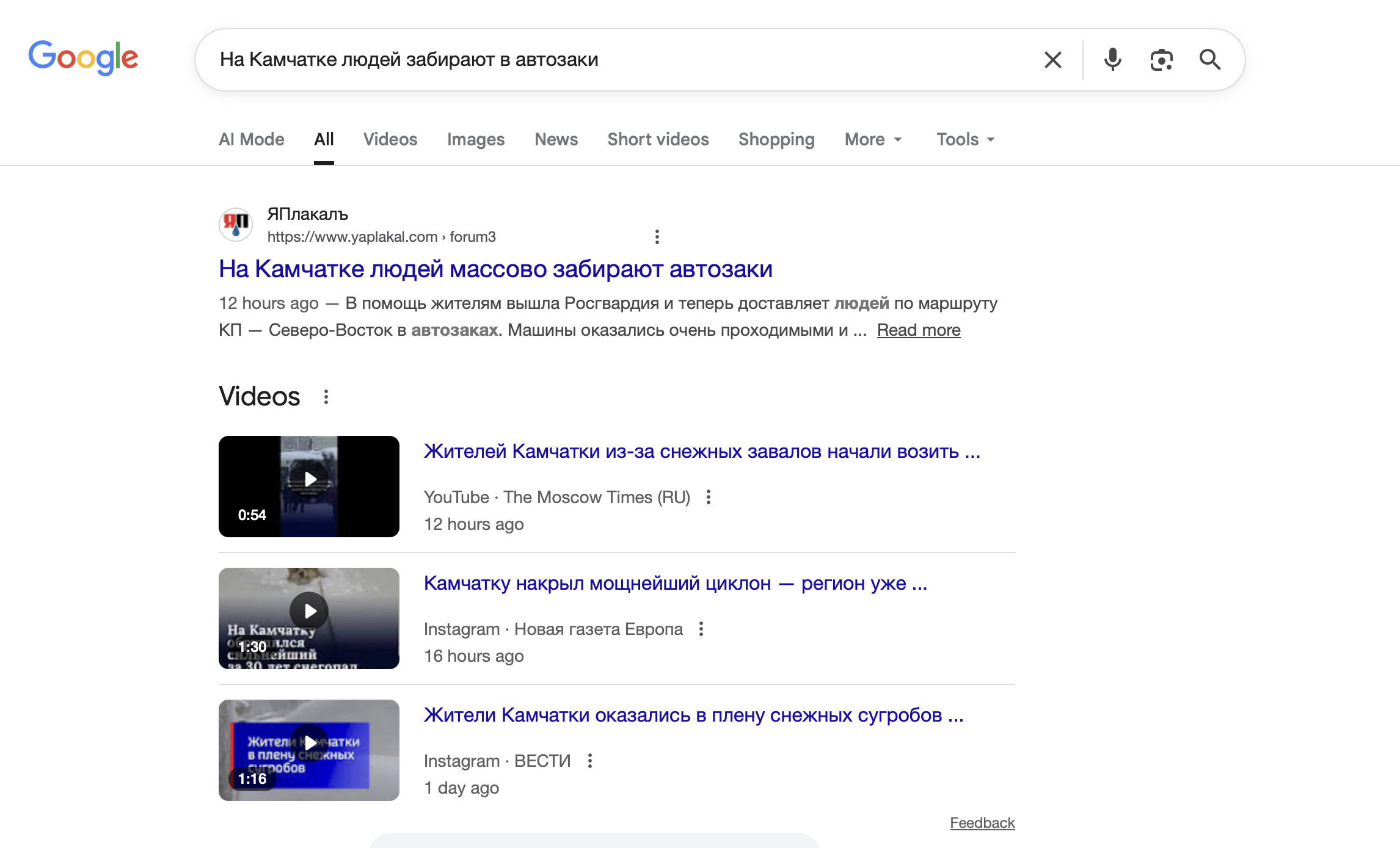Open three-dot menu for Новая газета Европа video
The width and height of the screenshot is (1400, 848).
701,629
